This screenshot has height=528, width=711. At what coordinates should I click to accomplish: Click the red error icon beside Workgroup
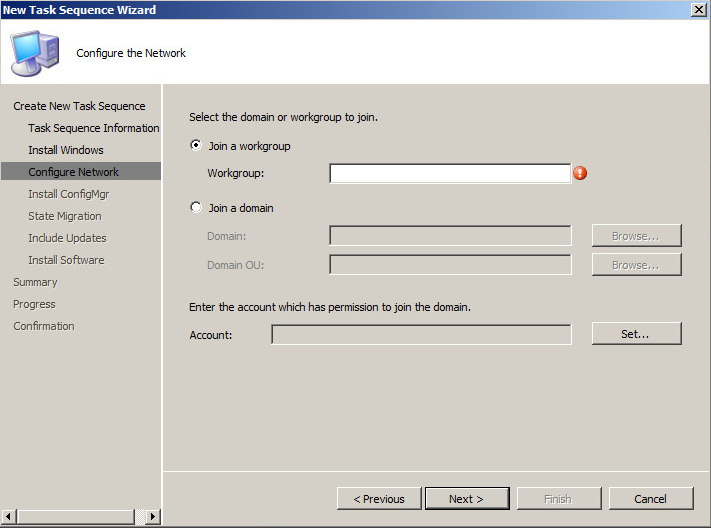coord(580,173)
